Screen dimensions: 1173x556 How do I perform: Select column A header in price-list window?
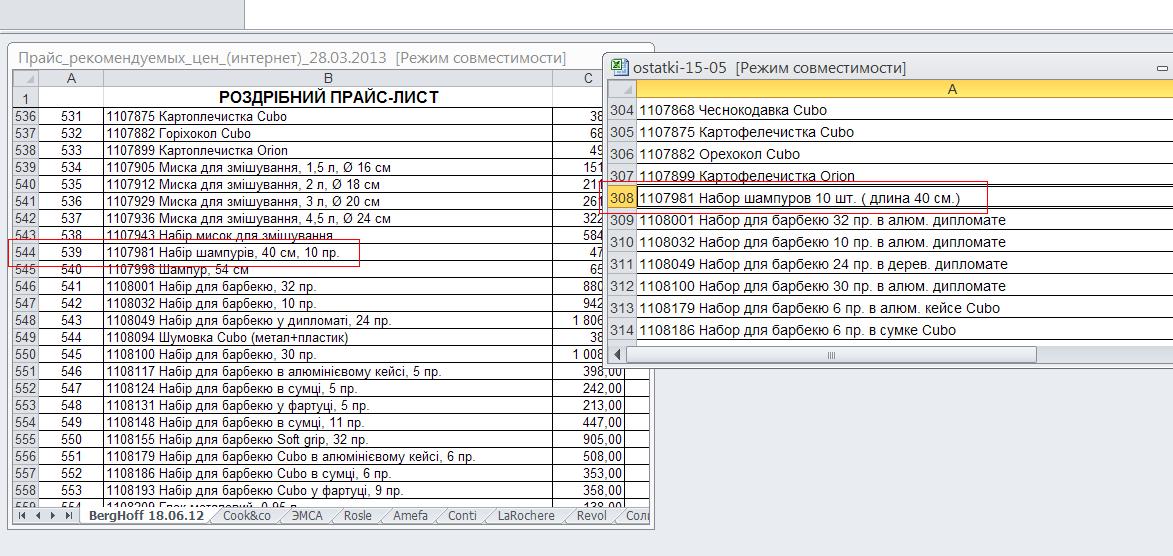(x=71, y=78)
